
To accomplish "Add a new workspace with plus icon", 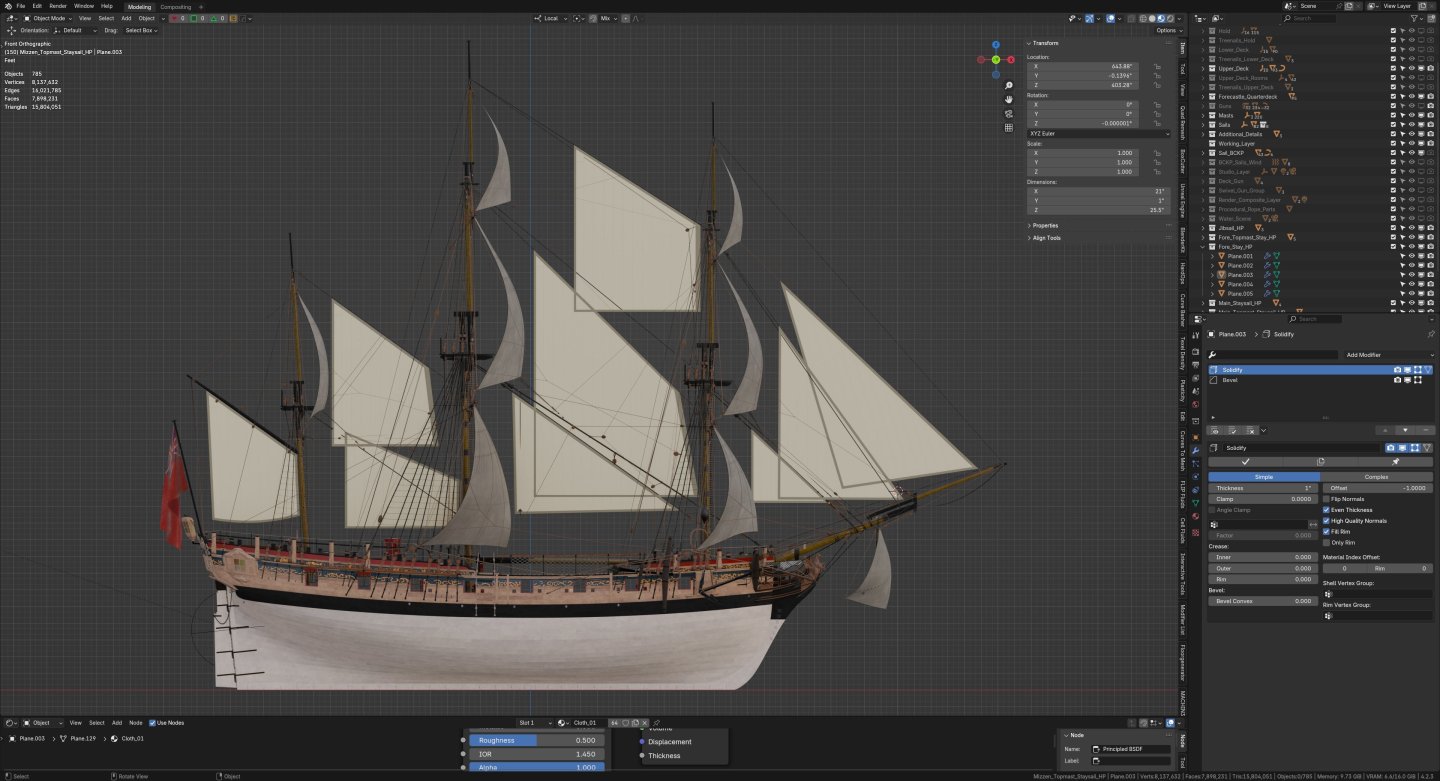I will click(200, 6).
